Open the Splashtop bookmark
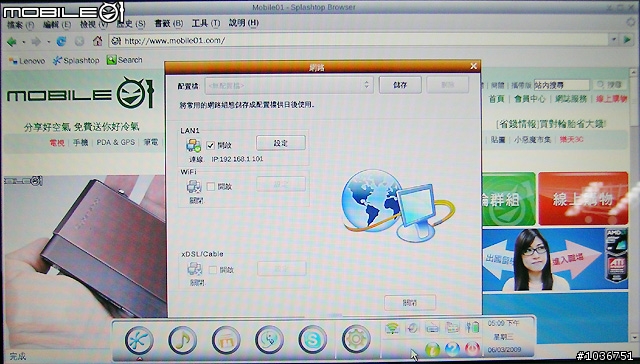Viewport: 640px width, 364px height. pyautogui.click(x=76, y=61)
